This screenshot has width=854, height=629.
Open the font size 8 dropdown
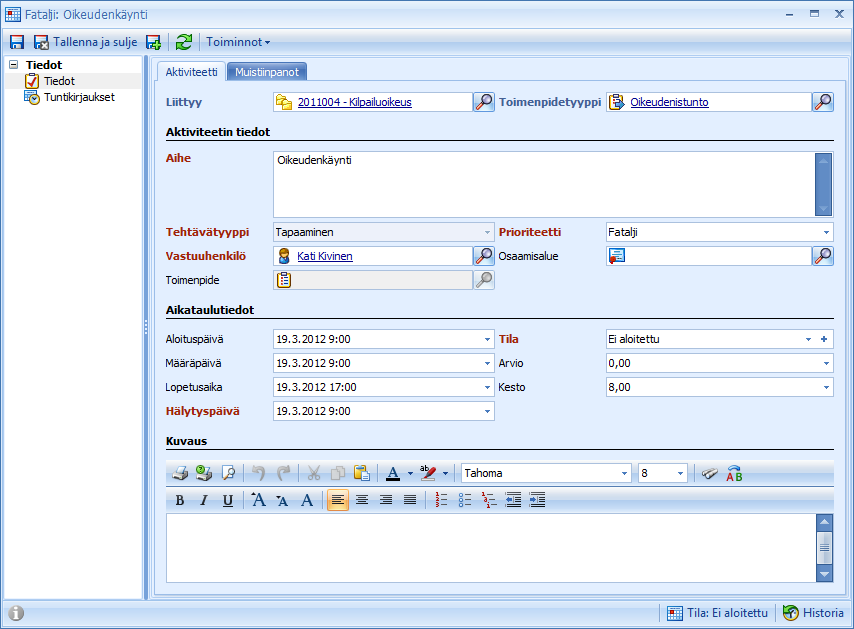pyautogui.click(x=680, y=473)
